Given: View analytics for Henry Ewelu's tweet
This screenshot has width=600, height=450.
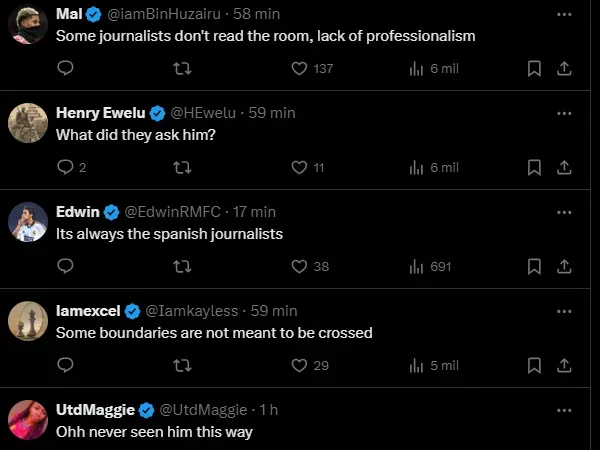Looking at the screenshot, I should (433, 167).
